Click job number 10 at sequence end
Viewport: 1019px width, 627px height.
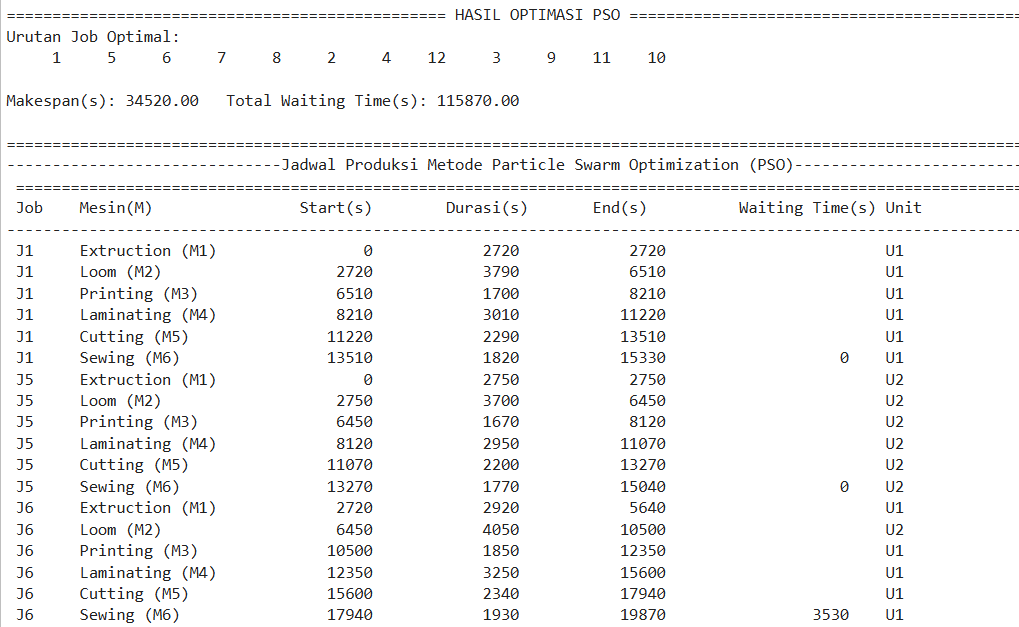[x=656, y=57]
